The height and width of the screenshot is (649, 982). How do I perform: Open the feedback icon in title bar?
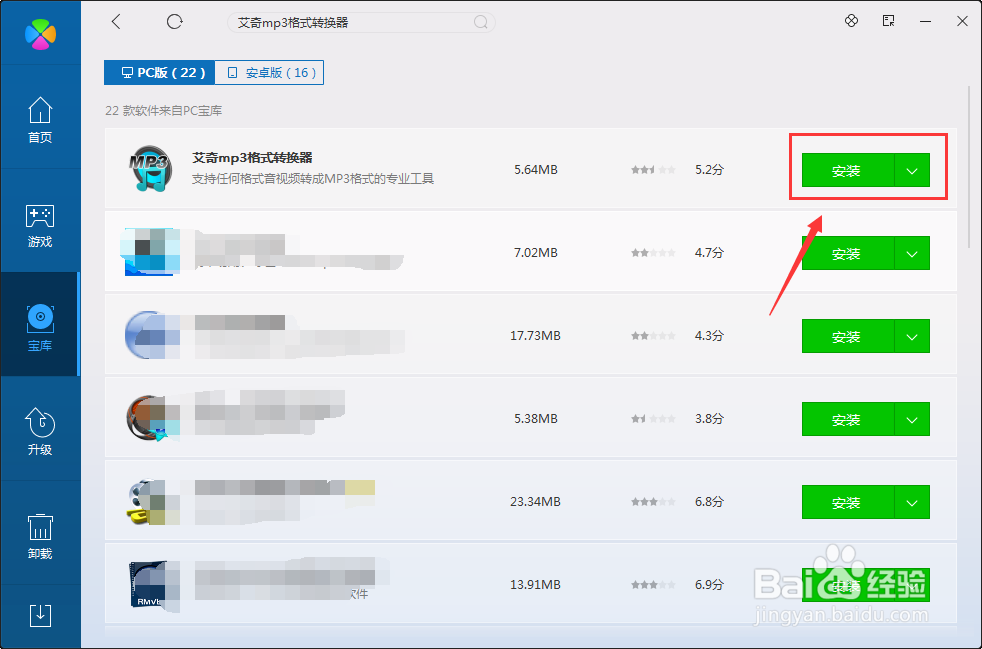[x=889, y=21]
